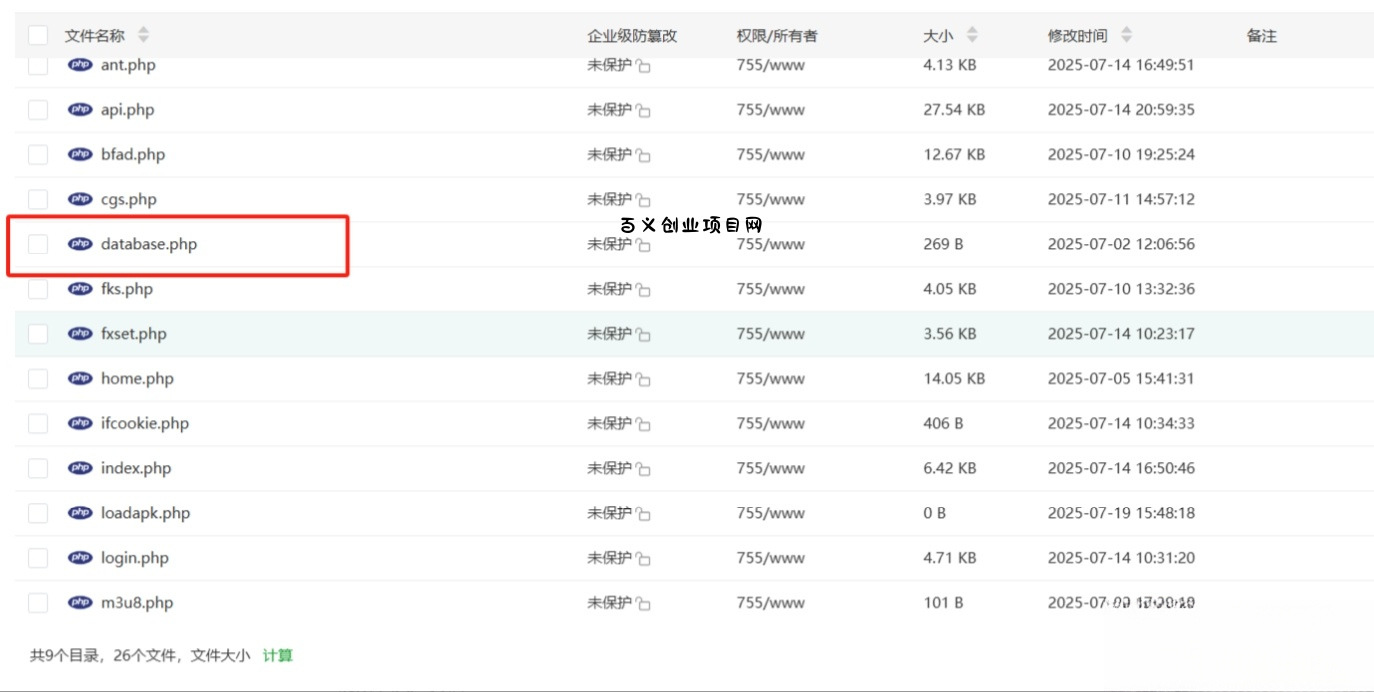Screen dimensions: 1374x692
Task: Click the 备注 column header
Action: 1262,36
